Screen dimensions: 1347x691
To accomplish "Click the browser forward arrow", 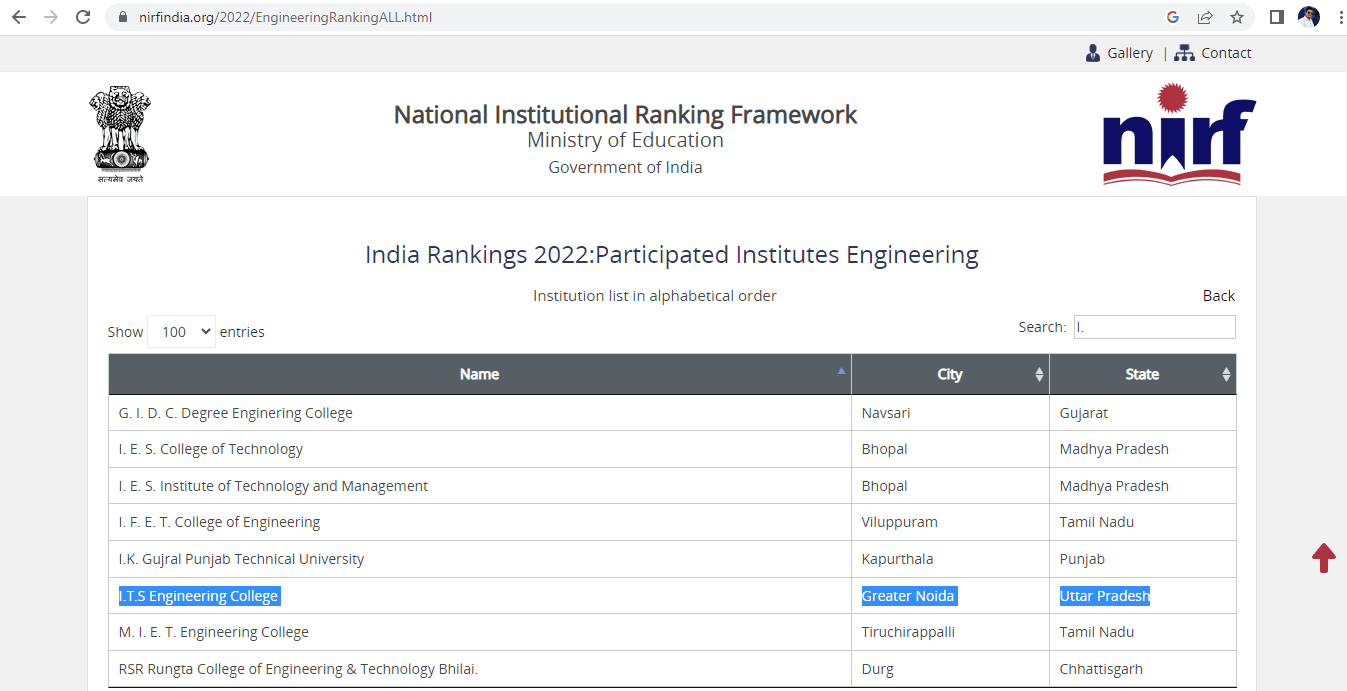I will [51, 17].
